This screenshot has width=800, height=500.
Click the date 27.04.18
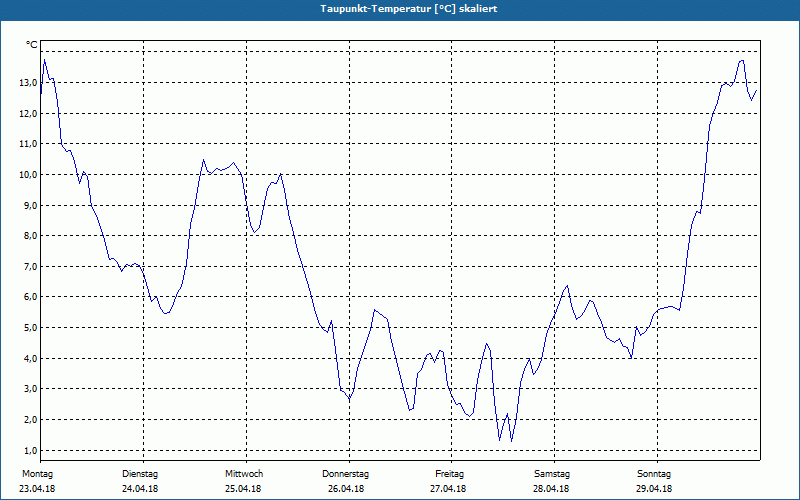click(x=448, y=489)
